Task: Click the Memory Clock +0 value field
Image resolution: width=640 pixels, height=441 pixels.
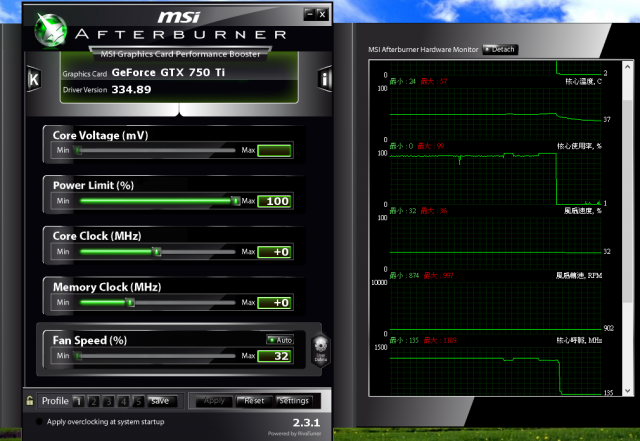Action: pos(274,302)
